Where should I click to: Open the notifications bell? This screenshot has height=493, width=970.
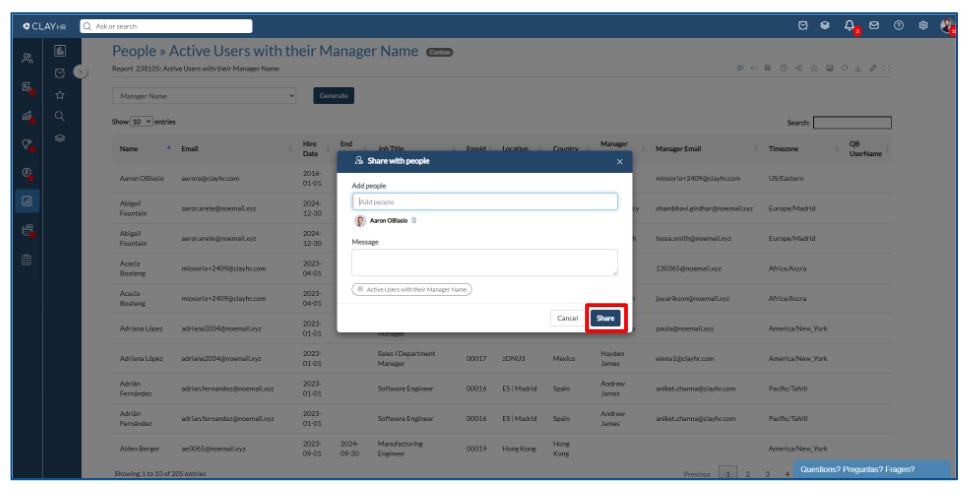(x=849, y=25)
